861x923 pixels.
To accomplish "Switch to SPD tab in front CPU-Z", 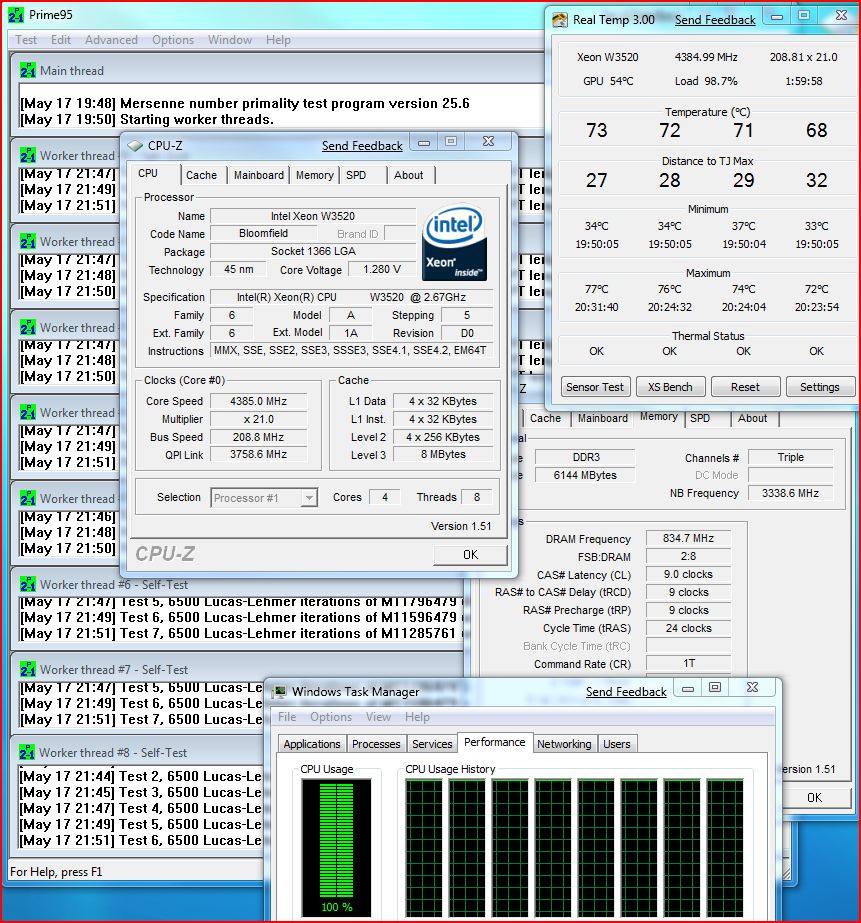I will tap(356, 175).
